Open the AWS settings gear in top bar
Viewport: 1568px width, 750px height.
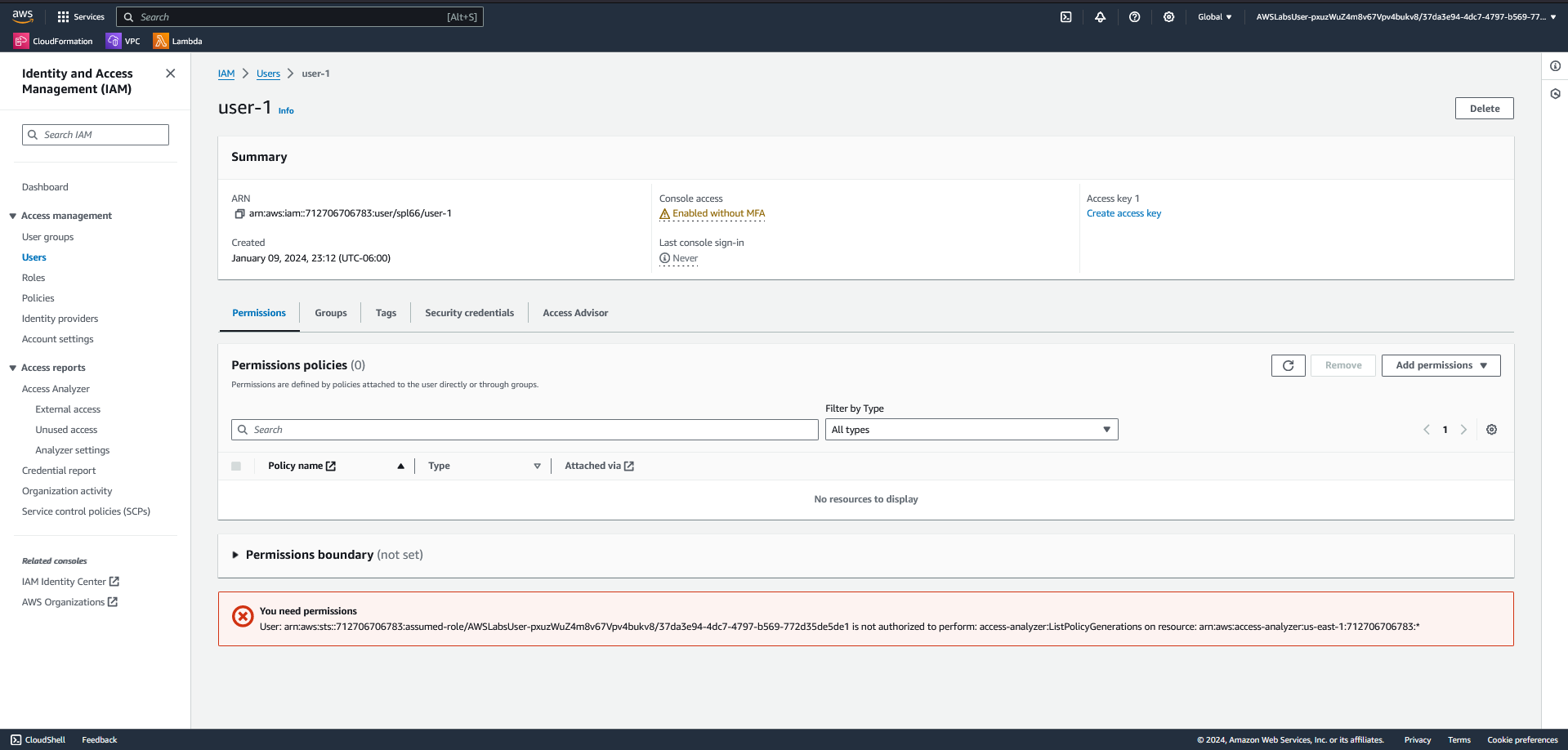coord(1168,16)
